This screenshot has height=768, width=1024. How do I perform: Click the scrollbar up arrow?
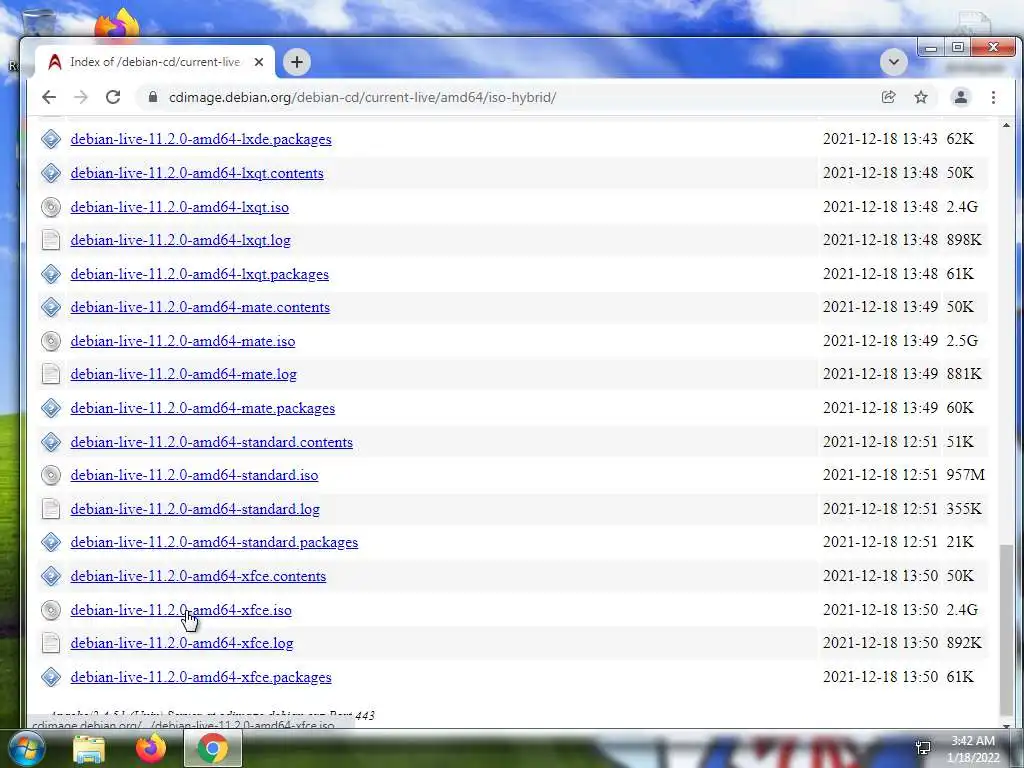(x=1006, y=125)
